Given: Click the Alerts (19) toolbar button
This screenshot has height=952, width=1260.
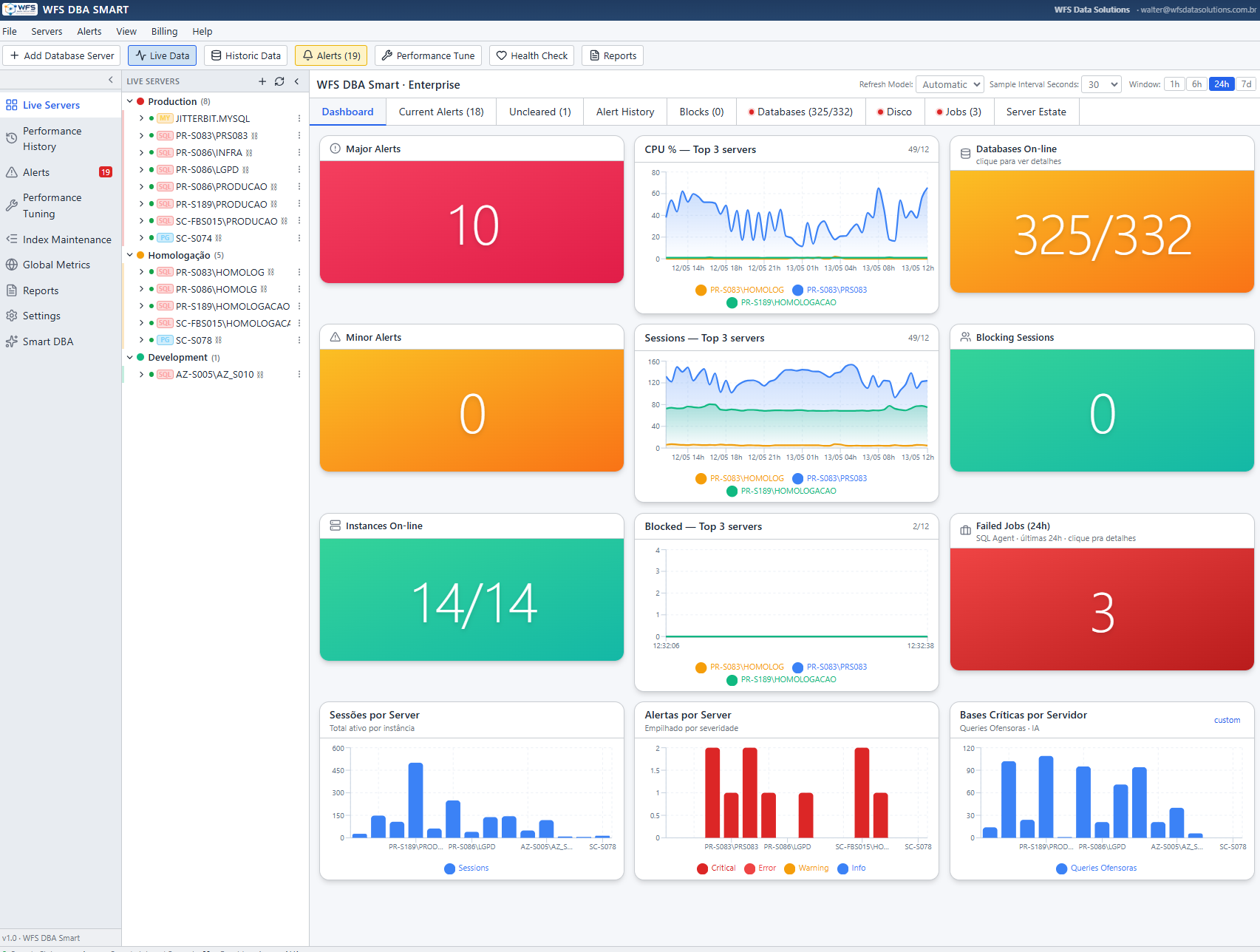Looking at the screenshot, I should click(332, 55).
